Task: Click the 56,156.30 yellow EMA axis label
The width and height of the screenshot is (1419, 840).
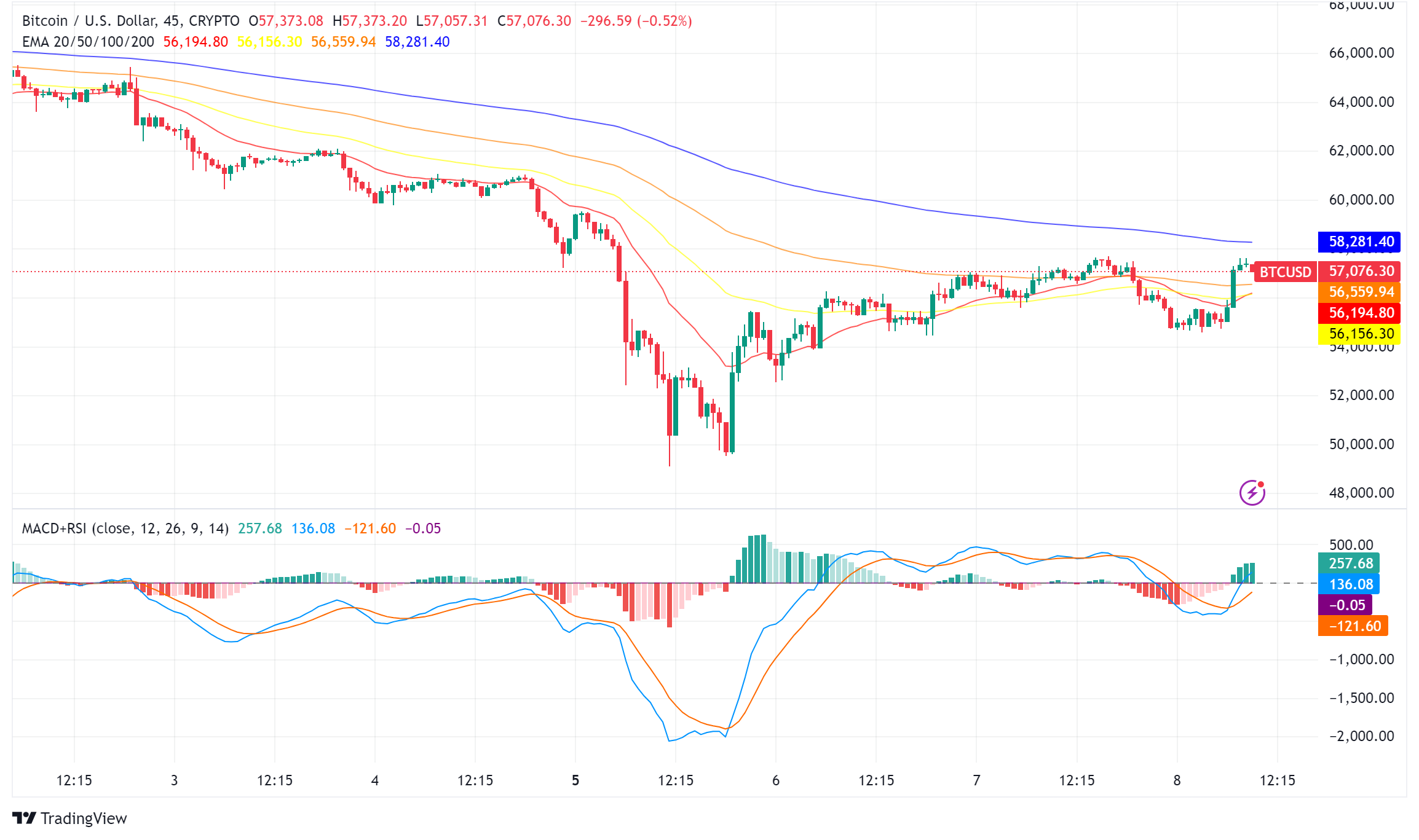Action: [x=1361, y=334]
